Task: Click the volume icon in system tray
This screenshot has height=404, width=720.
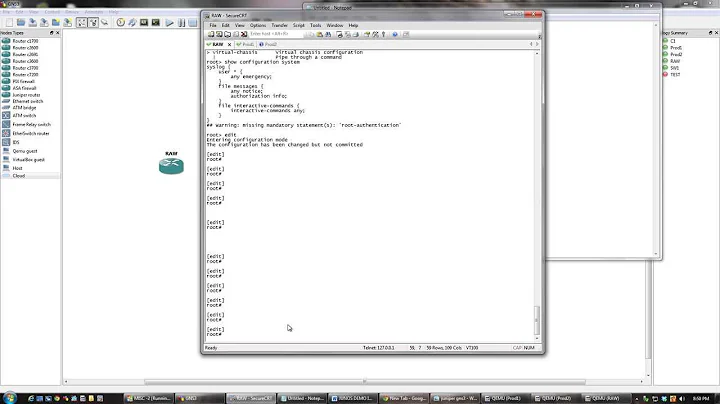Action: tap(681, 398)
